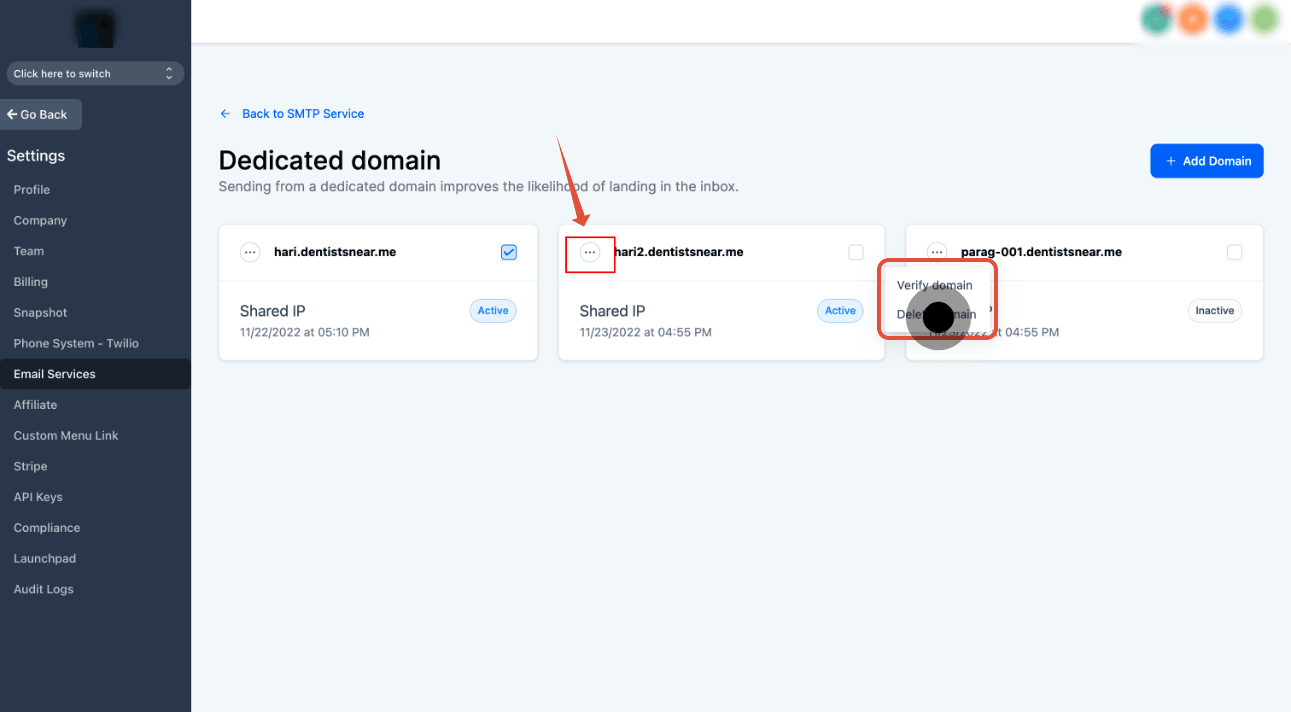
Task: Go to Company settings
Action: pyautogui.click(x=40, y=220)
